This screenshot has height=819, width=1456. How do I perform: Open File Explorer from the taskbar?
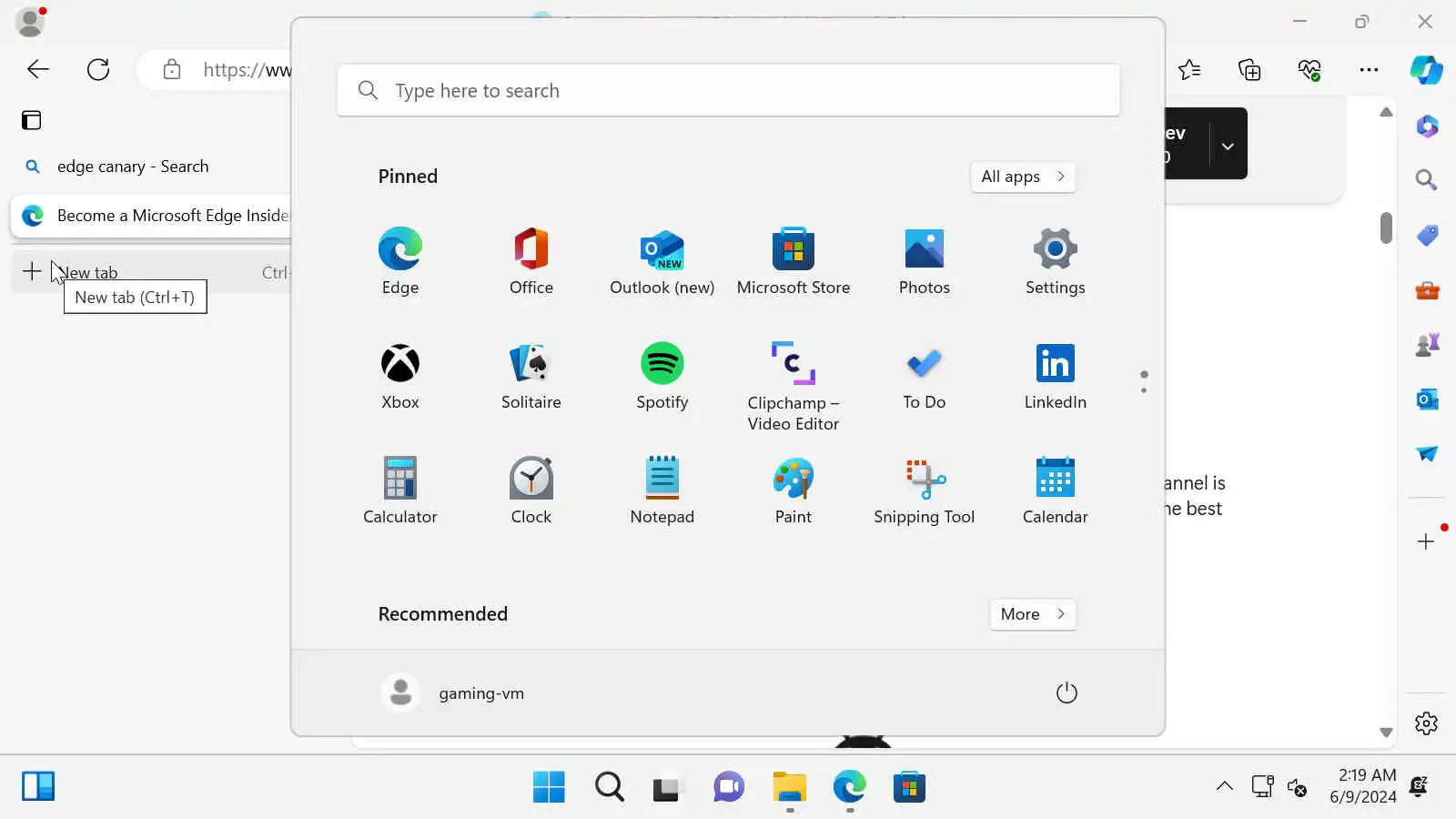click(x=789, y=786)
